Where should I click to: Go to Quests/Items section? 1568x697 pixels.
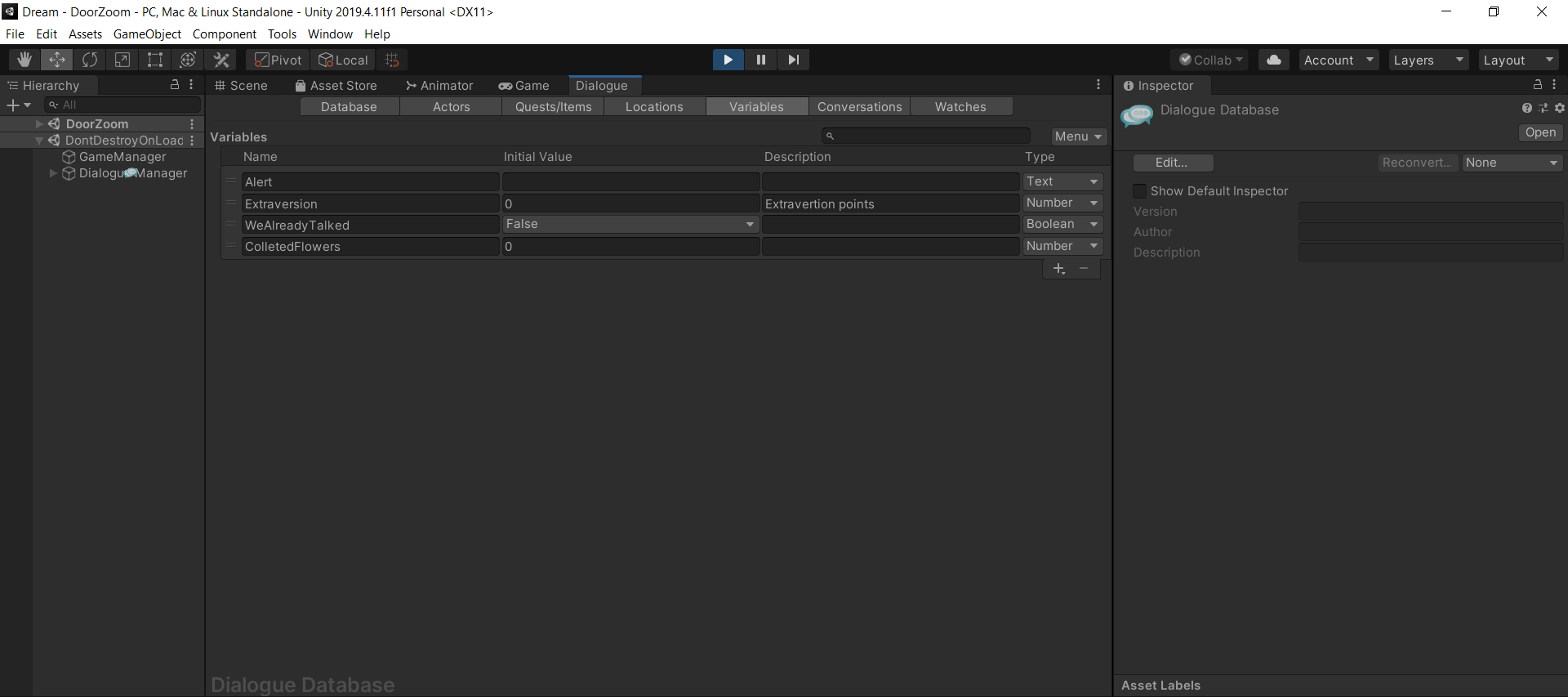(553, 107)
